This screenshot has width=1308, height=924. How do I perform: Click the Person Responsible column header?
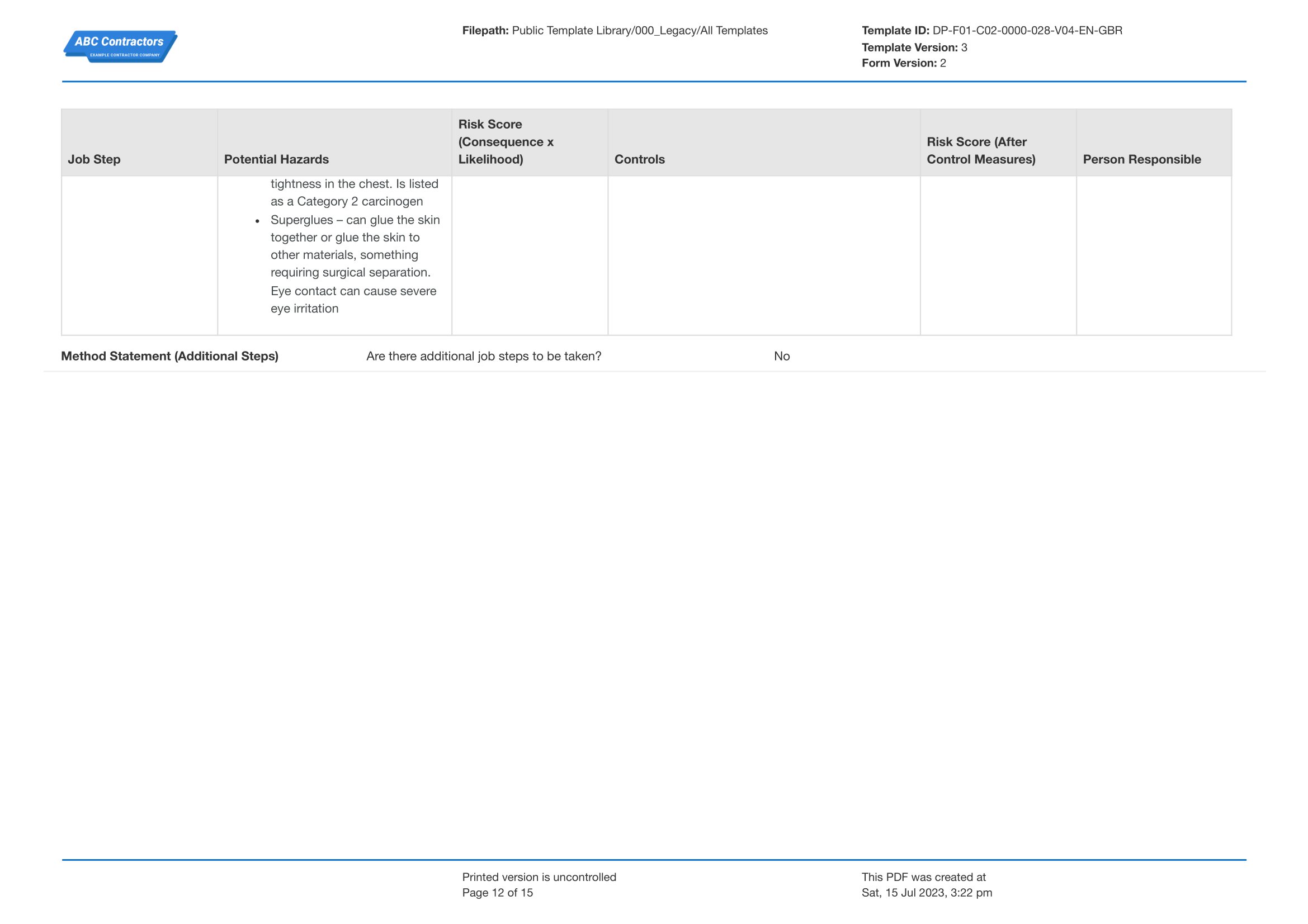point(1141,159)
